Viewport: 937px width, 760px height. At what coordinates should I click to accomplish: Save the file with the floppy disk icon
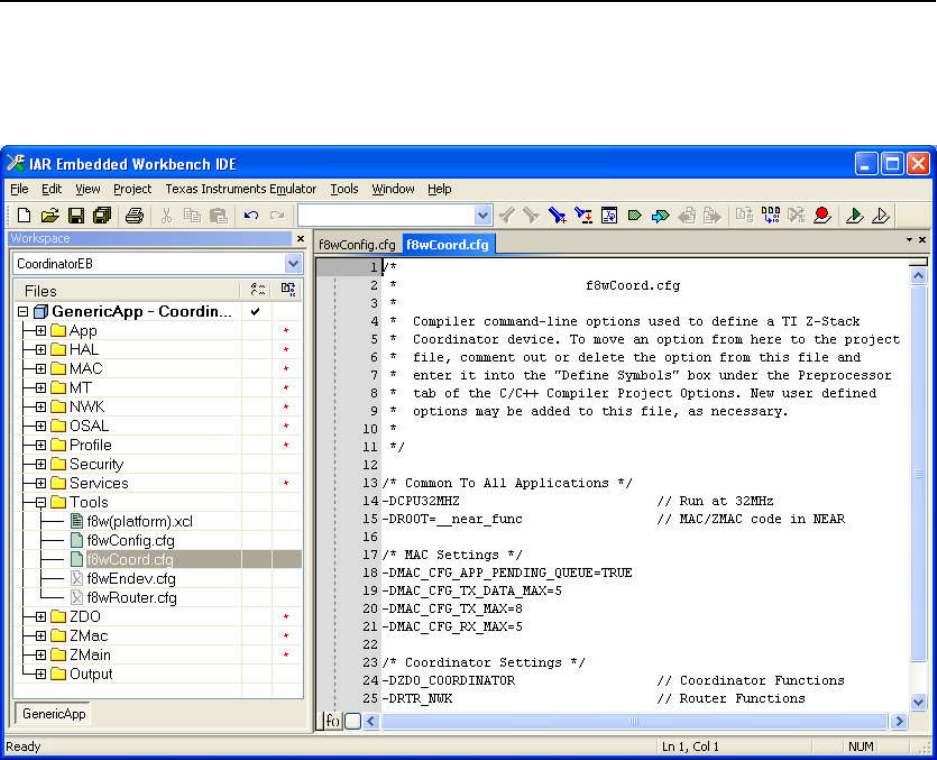(x=75, y=215)
